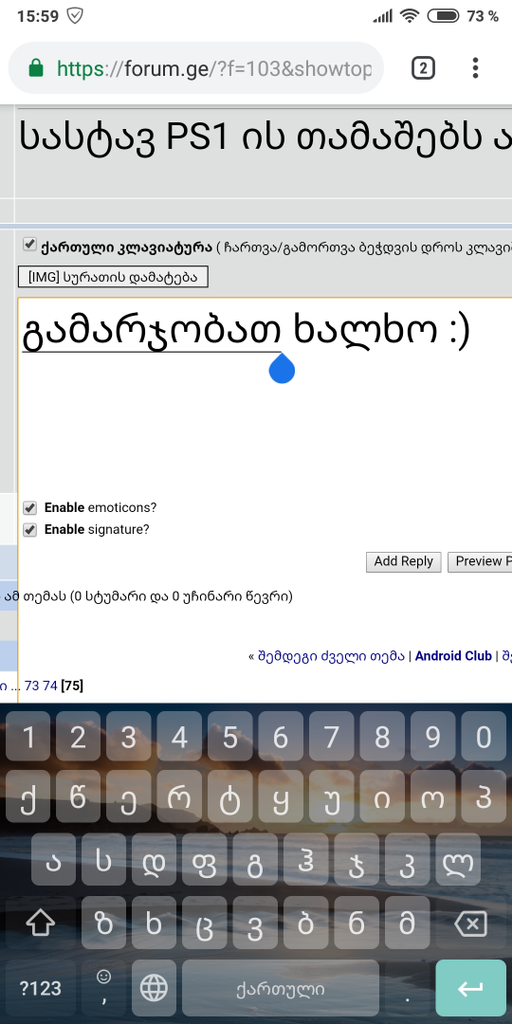Tap the Enter return key

[471, 987]
